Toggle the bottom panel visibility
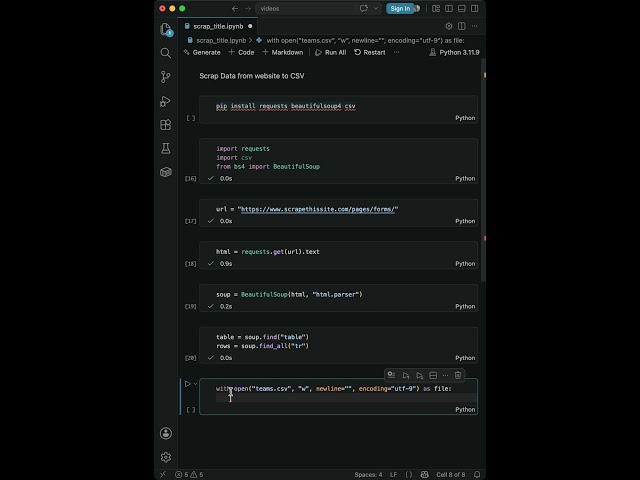 pos(462,9)
